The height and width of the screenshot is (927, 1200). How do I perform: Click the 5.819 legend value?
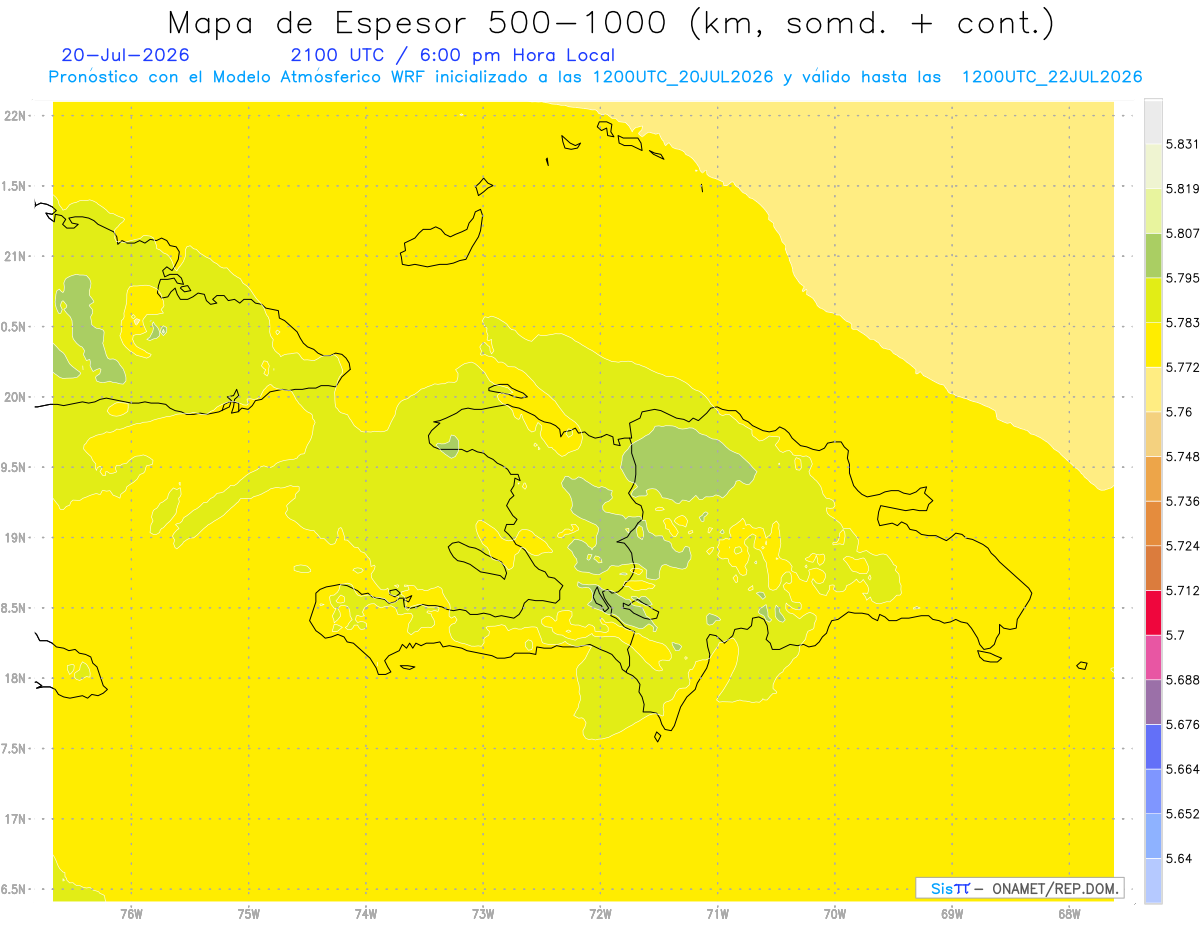[1182, 189]
